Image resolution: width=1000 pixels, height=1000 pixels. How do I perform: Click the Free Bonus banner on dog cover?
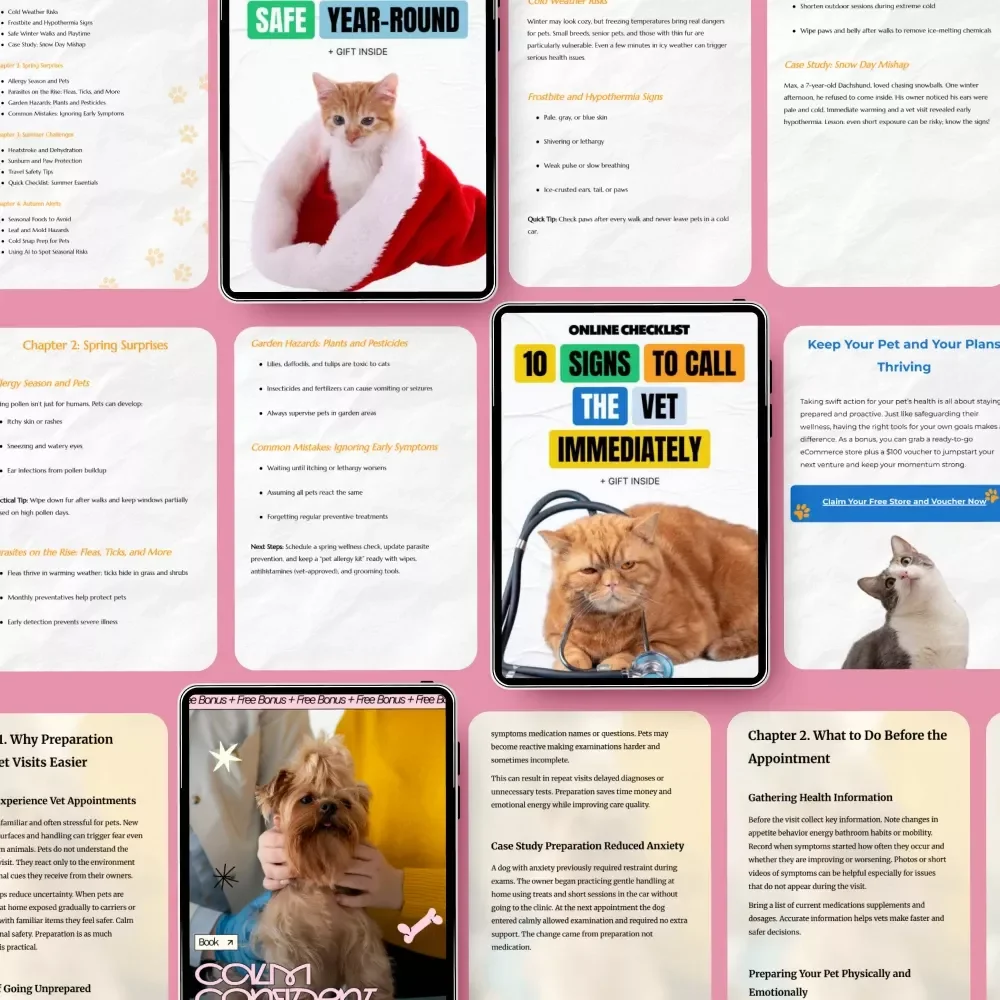tap(318, 700)
